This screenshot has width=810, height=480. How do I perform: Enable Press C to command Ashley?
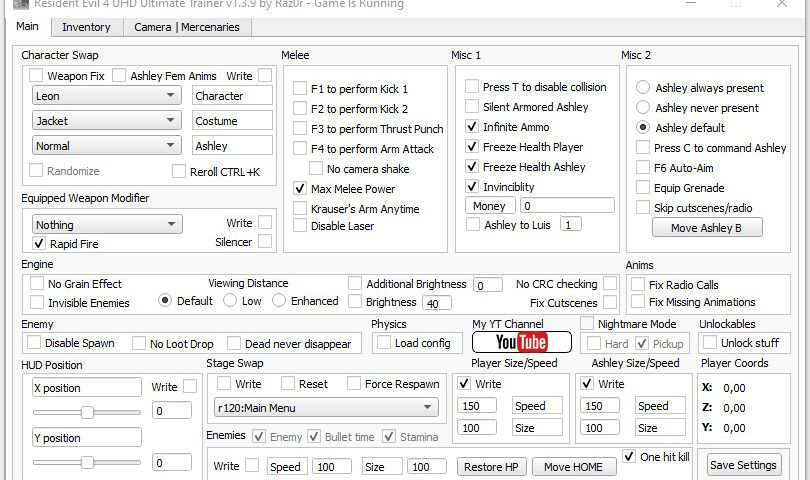click(643, 147)
